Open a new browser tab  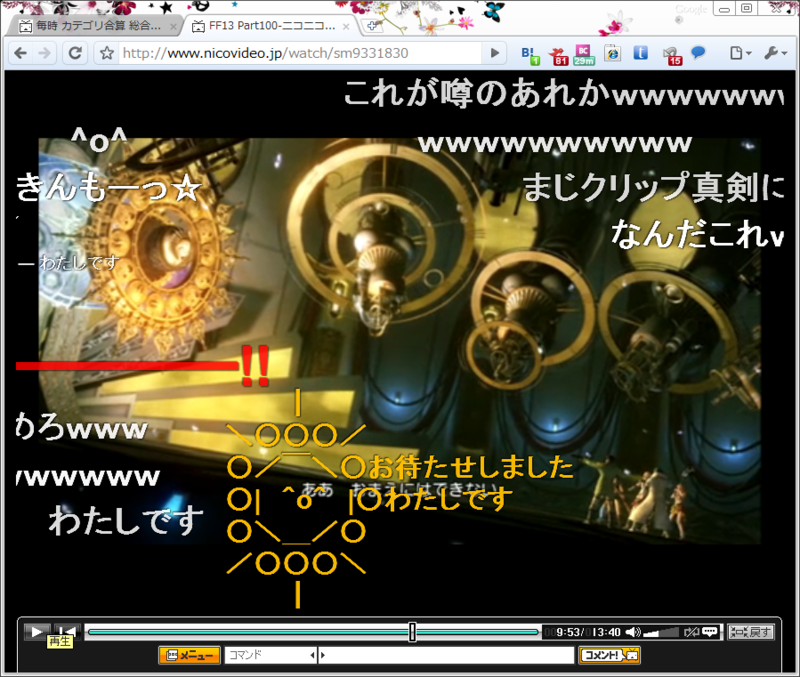[372, 26]
